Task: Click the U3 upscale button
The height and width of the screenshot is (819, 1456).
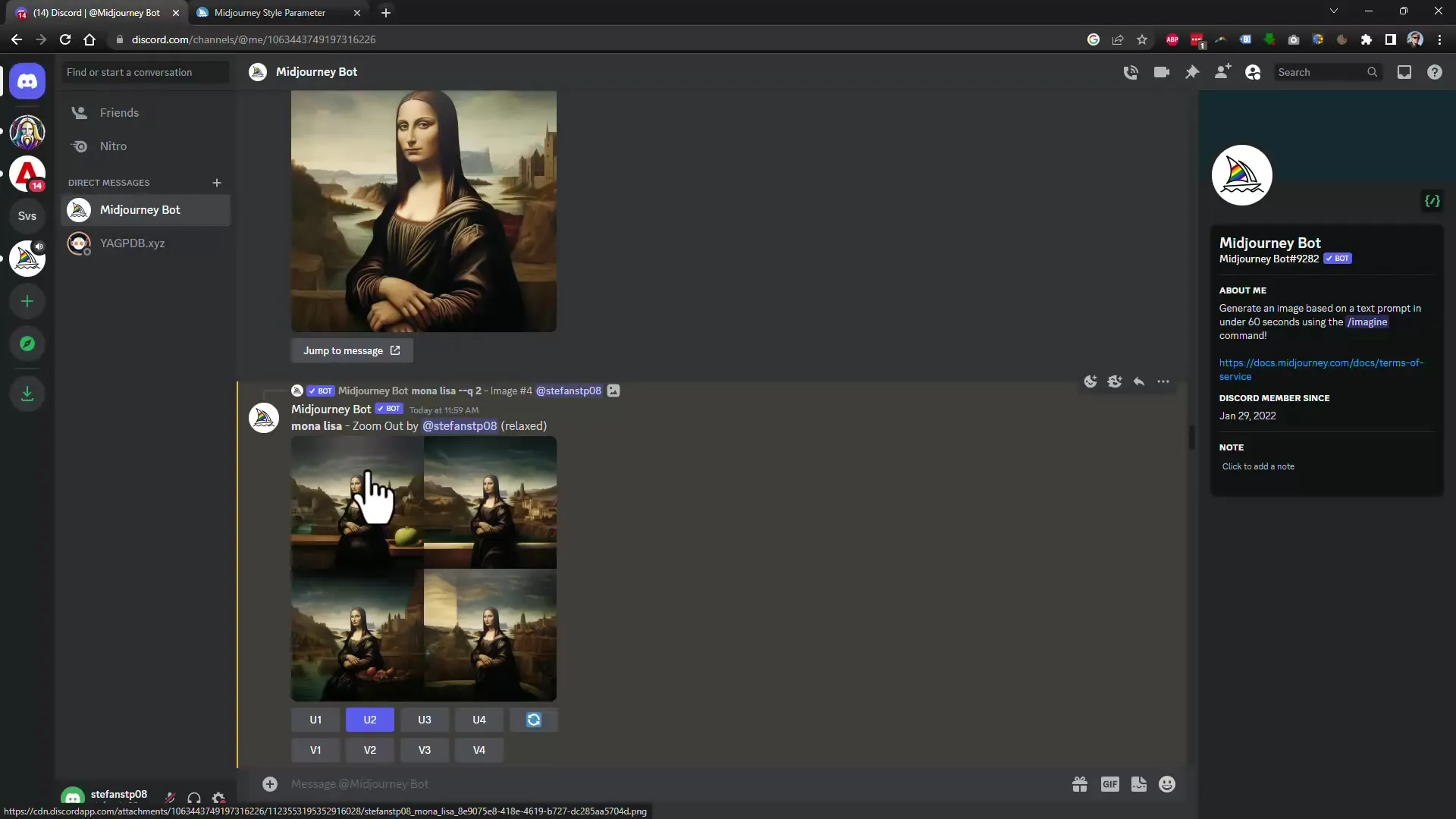Action: click(x=425, y=719)
